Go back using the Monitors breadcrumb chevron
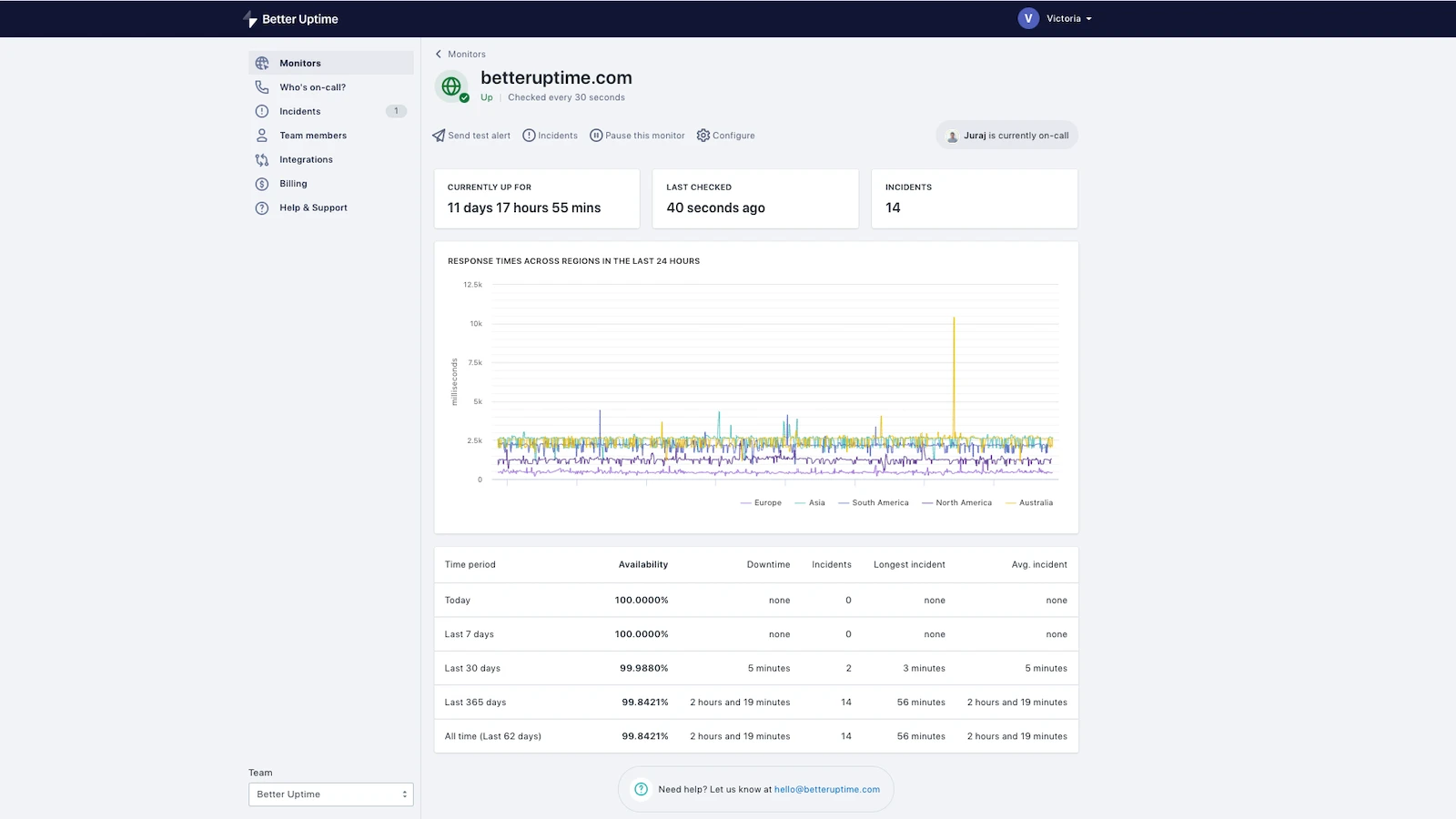Image resolution: width=1456 pixels, height=819 pixels. [439, 55]
